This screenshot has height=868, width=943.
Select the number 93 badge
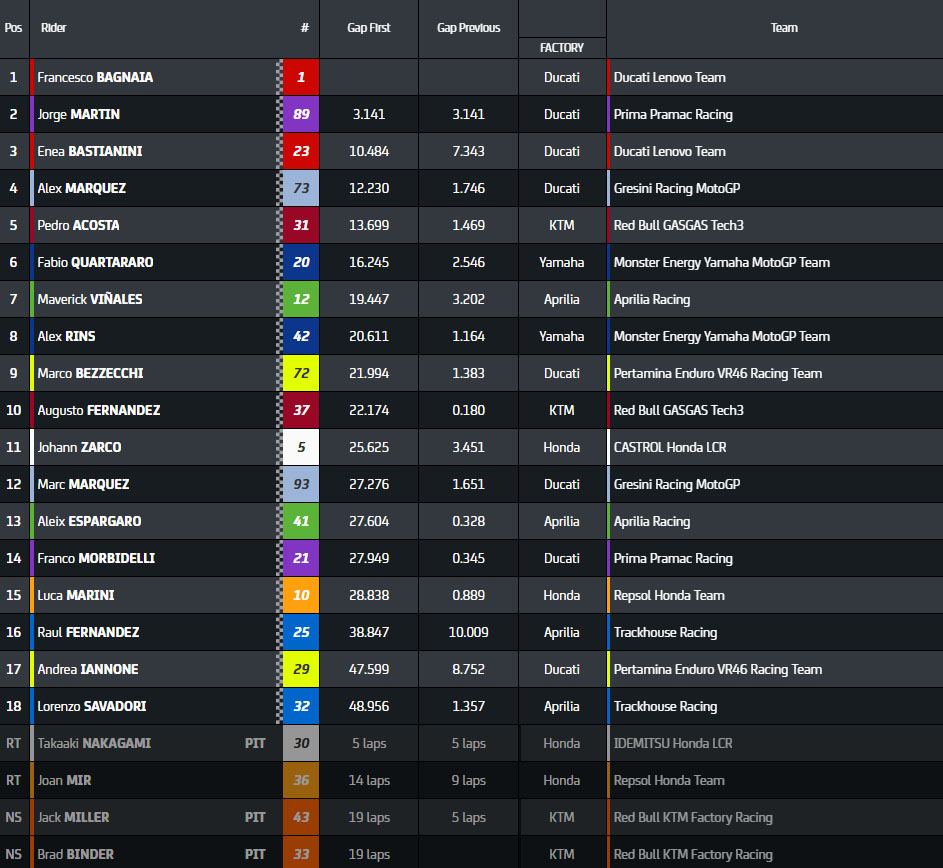(301, 484)
